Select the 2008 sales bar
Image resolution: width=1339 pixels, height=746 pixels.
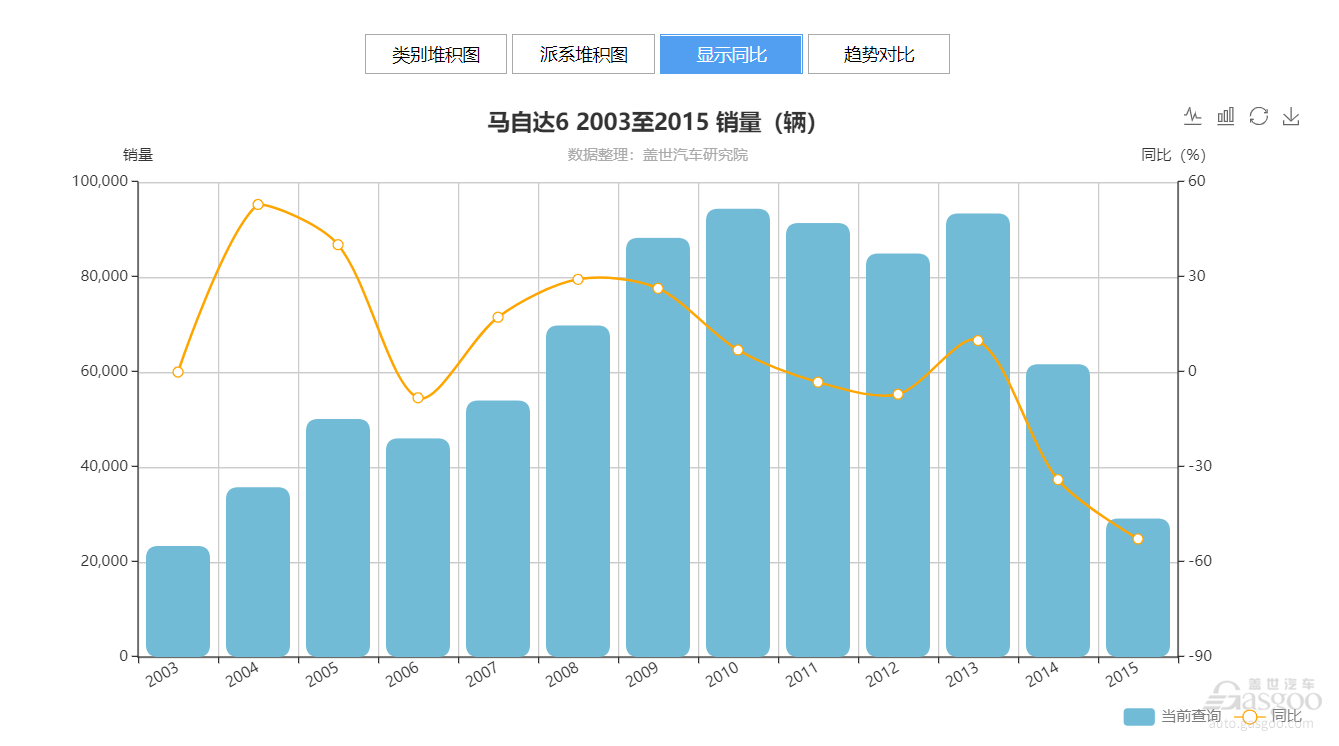coord(578,491)
